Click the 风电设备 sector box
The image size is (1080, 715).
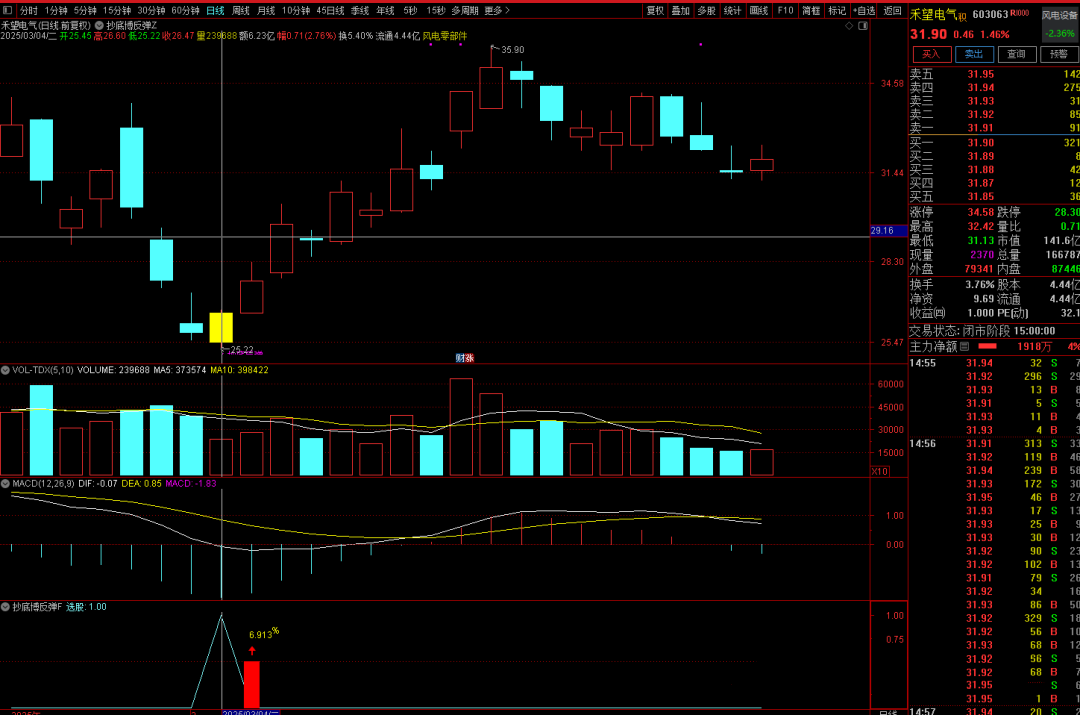point(1059,15)
